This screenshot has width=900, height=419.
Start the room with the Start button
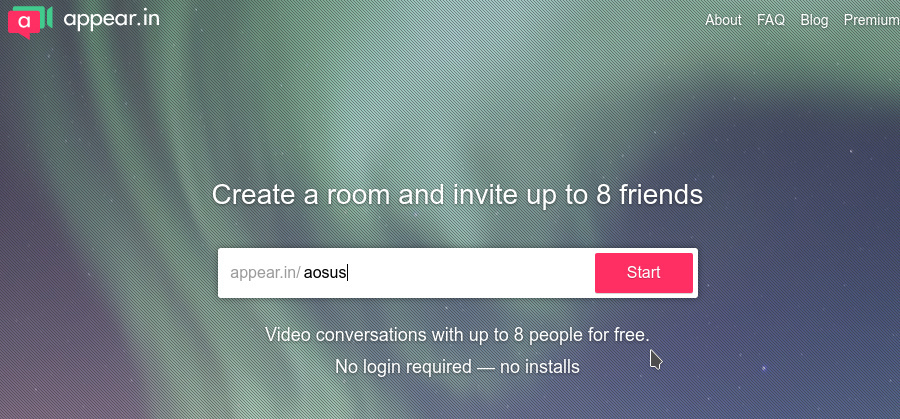coord(643,273)
